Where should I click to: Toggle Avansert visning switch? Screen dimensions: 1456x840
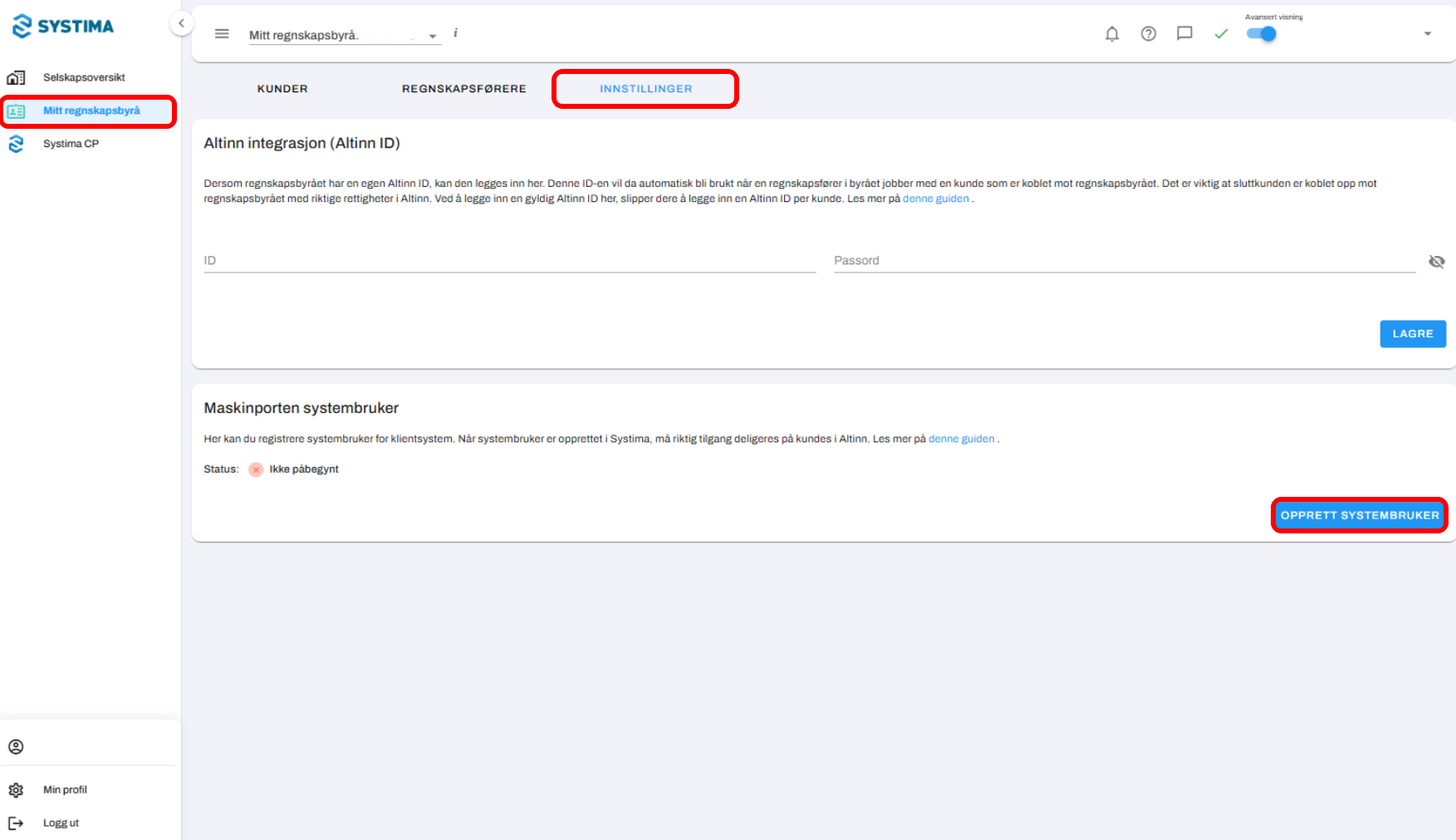point(1262,34)
